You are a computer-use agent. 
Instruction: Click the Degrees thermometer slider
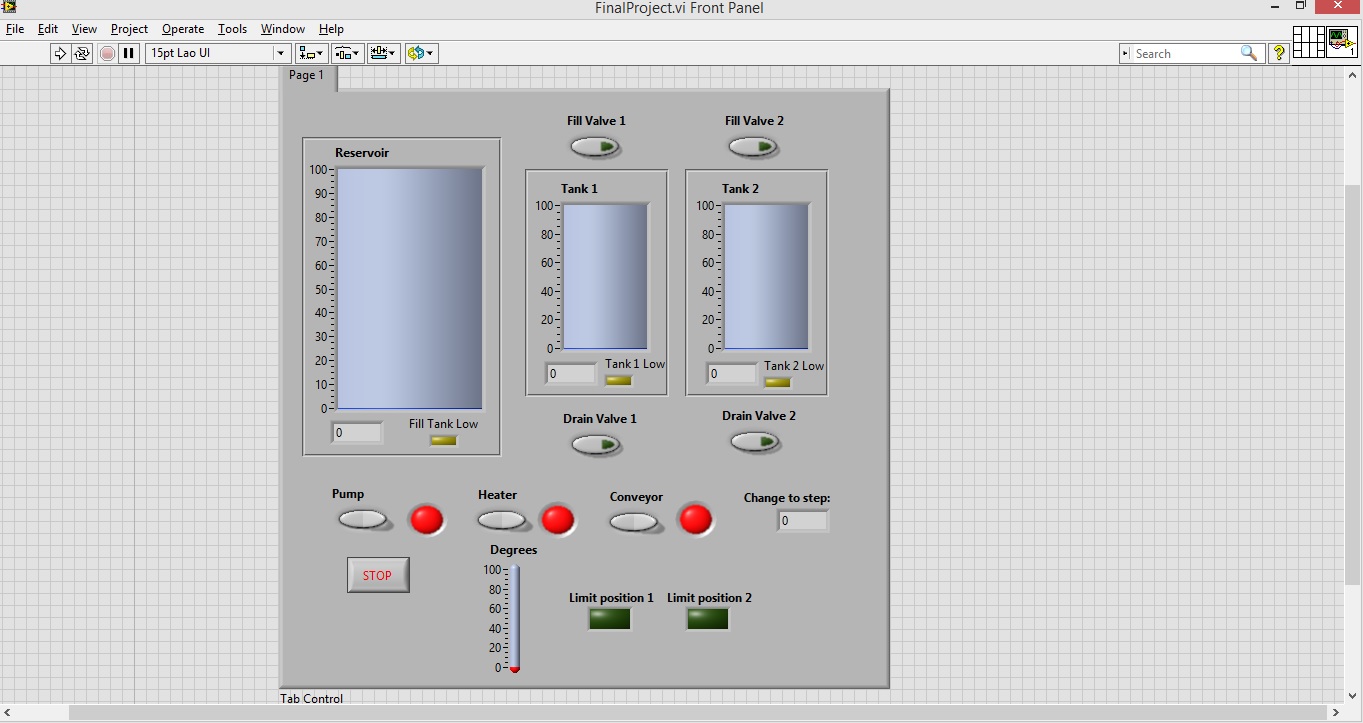[515, 617]
